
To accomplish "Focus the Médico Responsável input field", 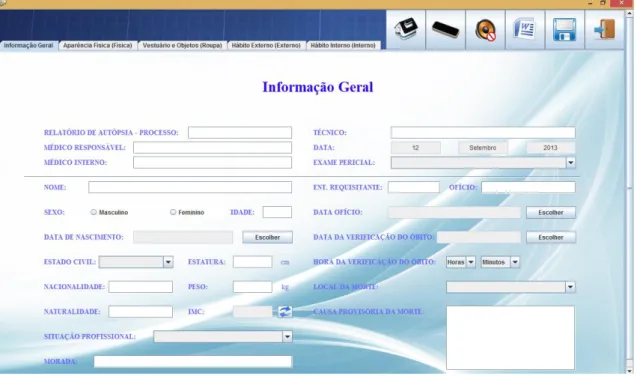I will tap(212, 147).
